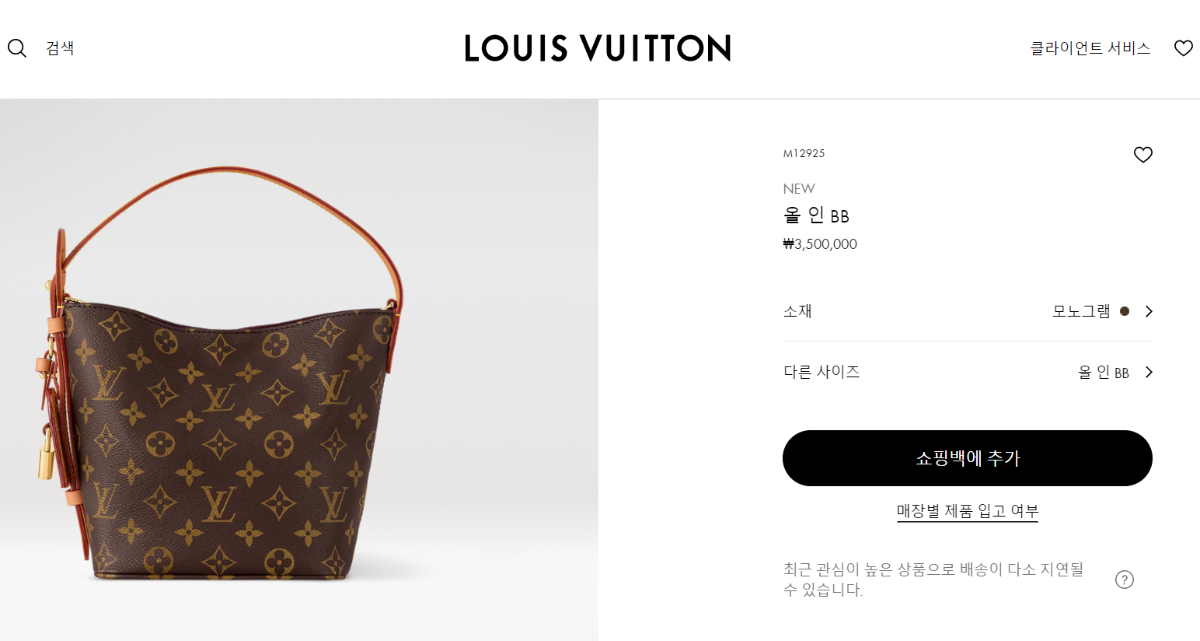
Task: Open 클라이언트 서비스 menu
Action: click(x=1090, y=48)
